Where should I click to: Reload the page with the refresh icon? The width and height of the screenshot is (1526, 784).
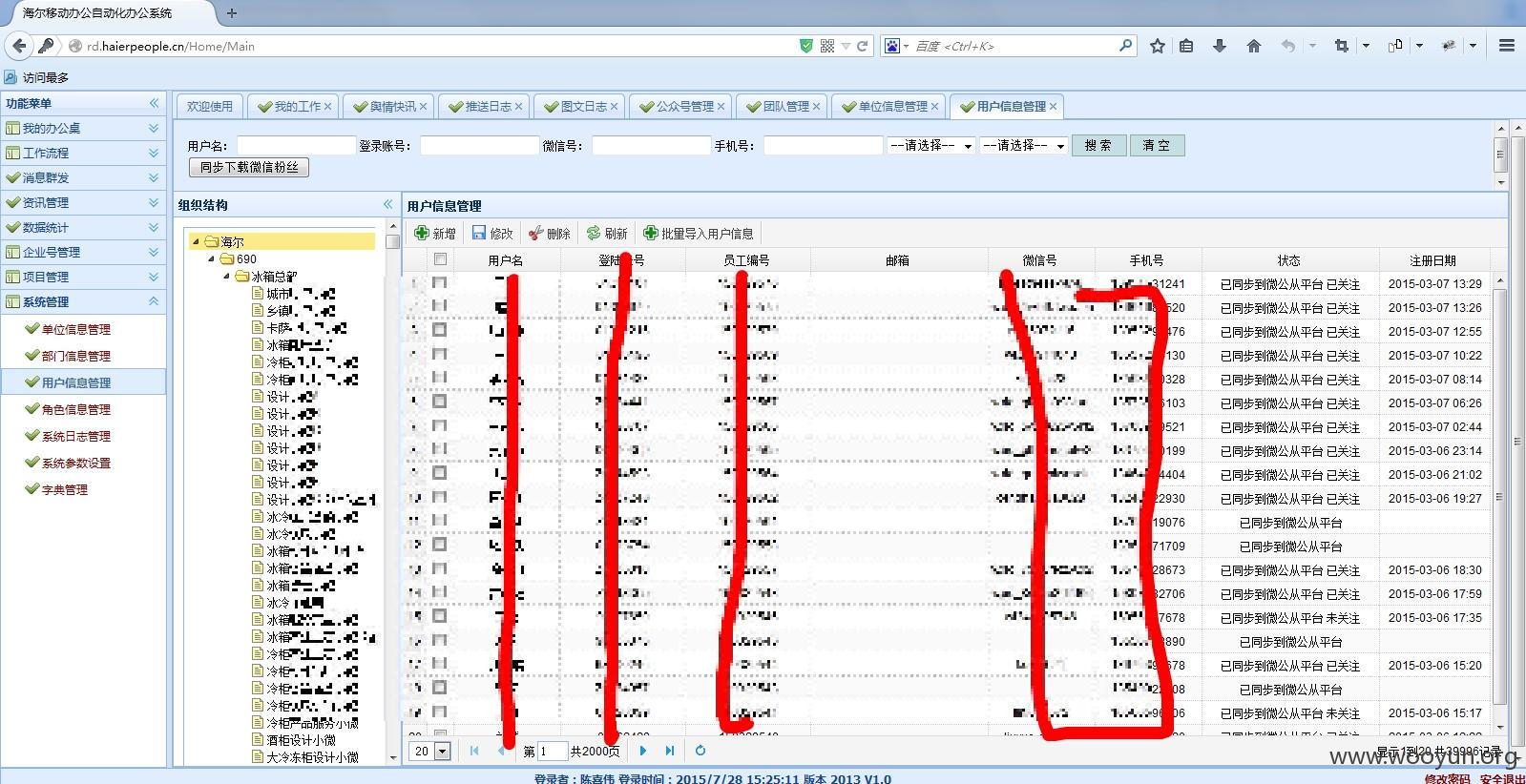863,46
